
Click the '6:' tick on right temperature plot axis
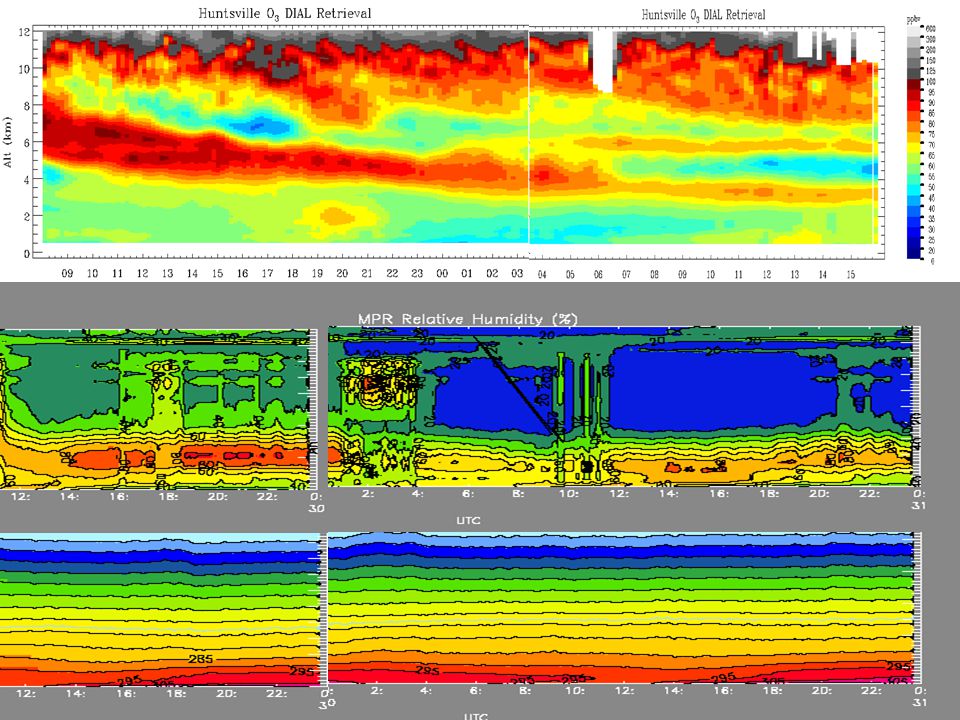pos(476,691)
